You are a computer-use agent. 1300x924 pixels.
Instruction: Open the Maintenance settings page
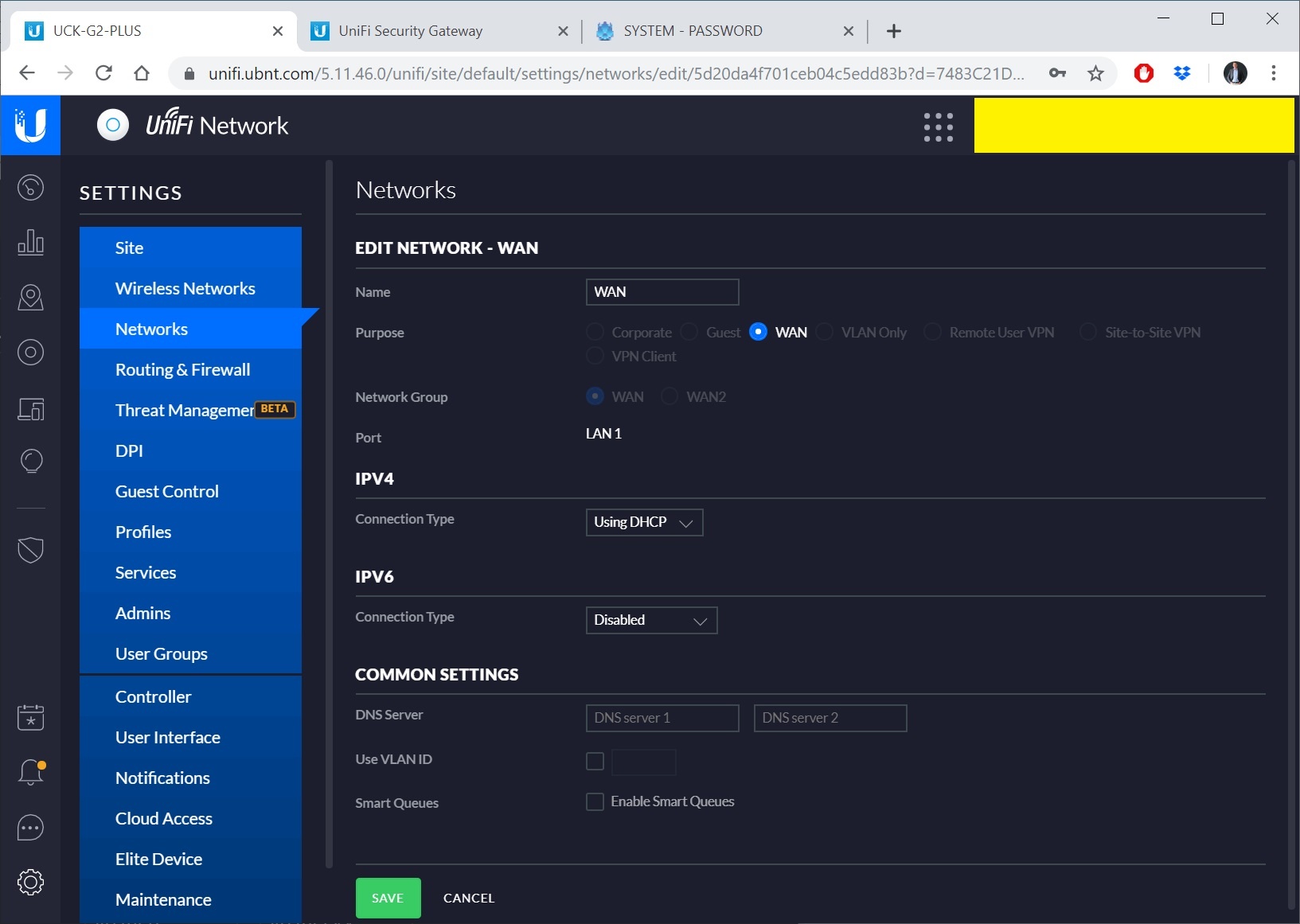pos(190,899)
